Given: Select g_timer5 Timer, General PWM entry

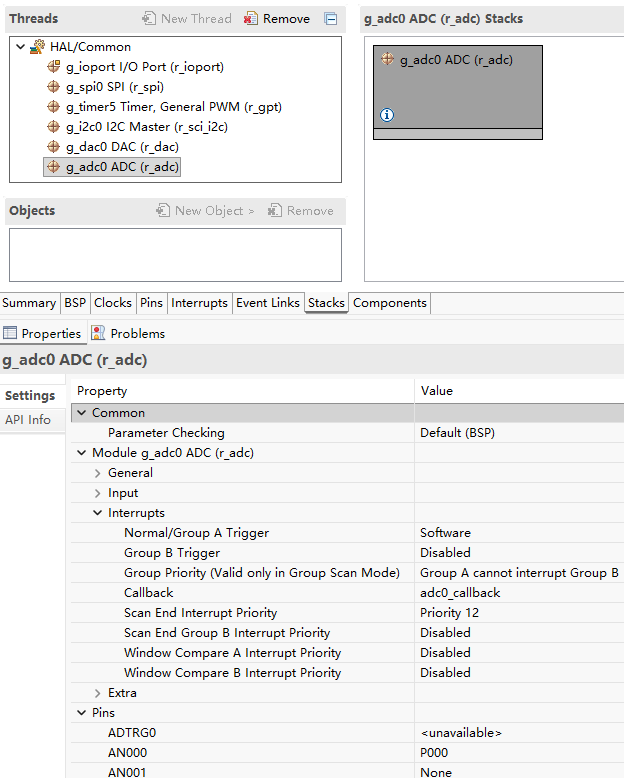Looking at the screenshot, I should 174,107.
